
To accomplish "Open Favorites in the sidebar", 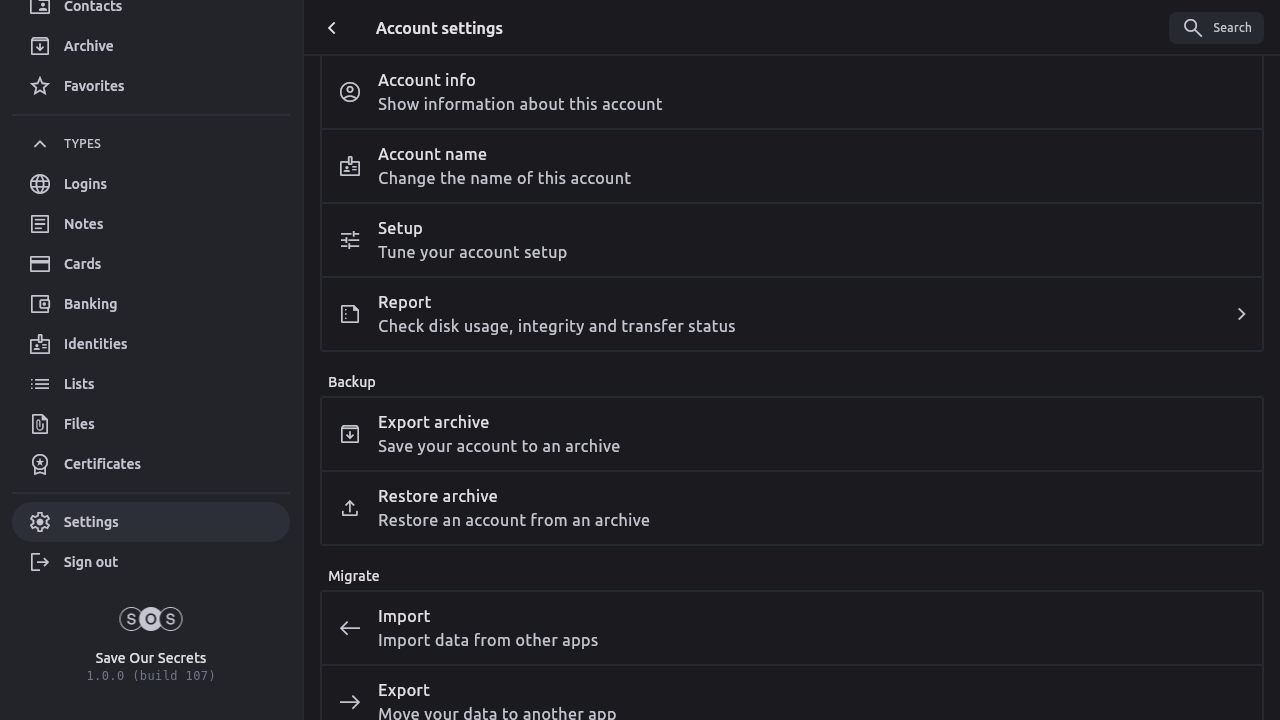I will (94, 86).
